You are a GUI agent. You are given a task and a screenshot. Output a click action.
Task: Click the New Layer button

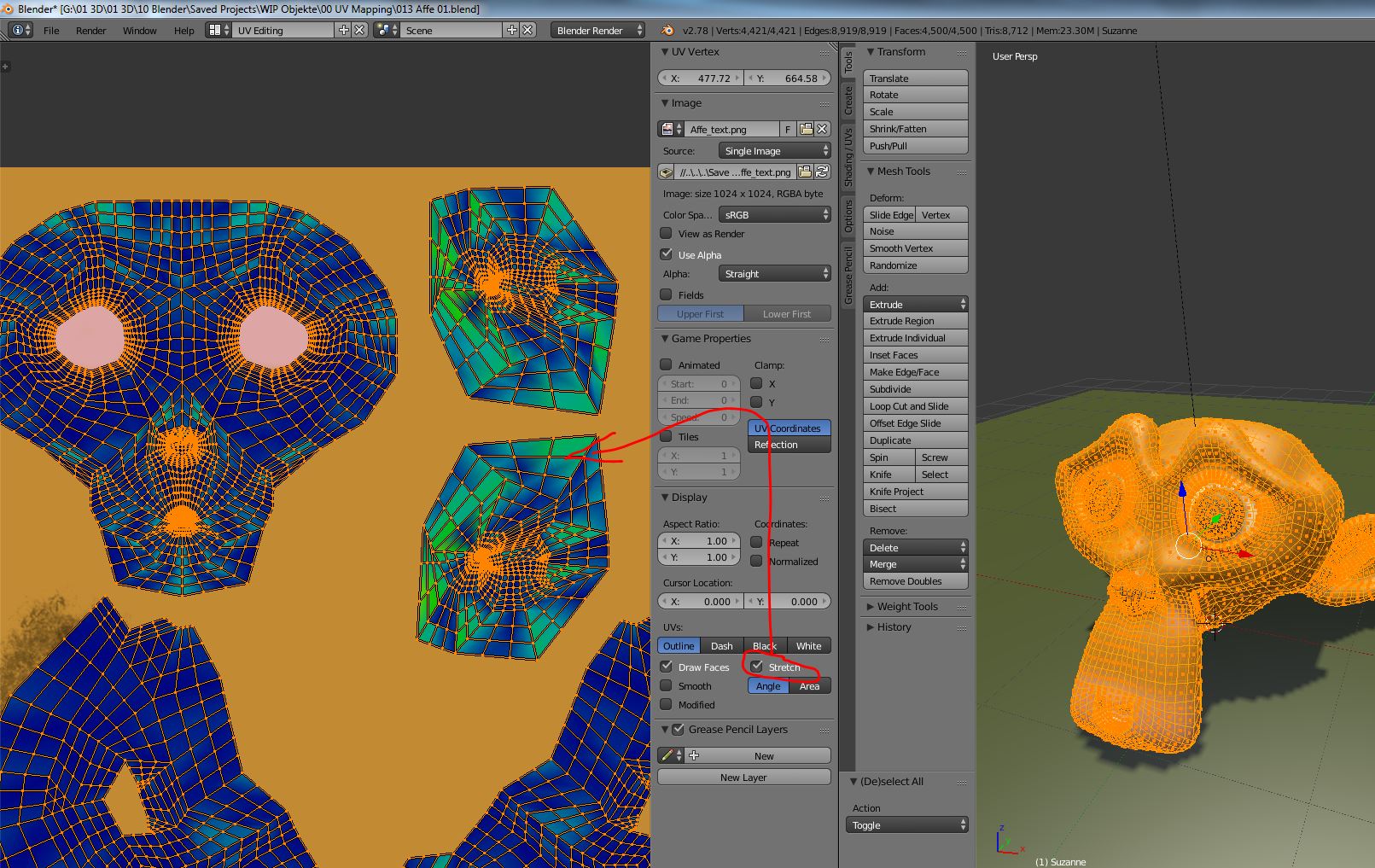(x=743, y=778)
